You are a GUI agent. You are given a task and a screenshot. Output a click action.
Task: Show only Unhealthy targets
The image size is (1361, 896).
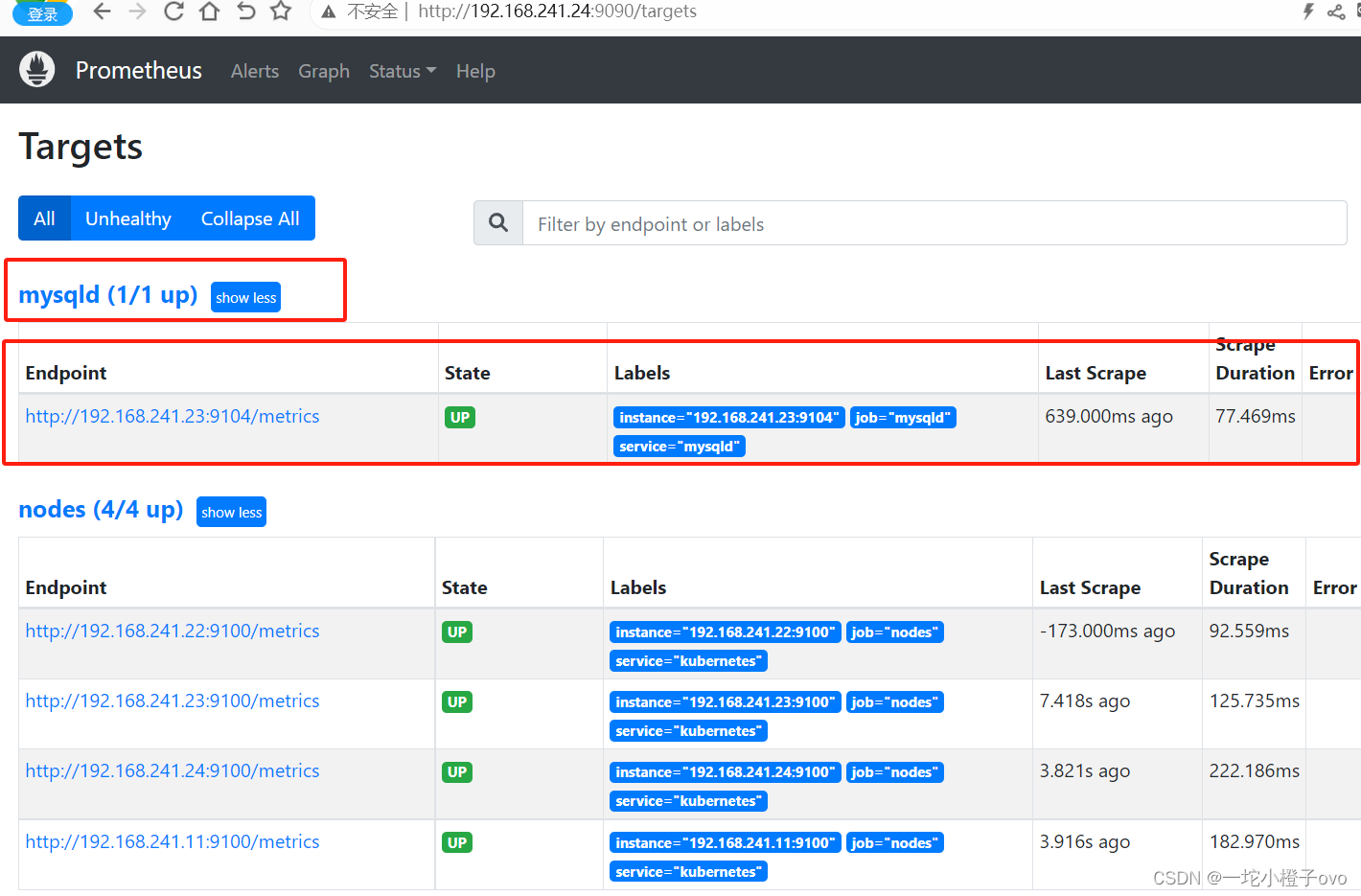coord(128,218)
